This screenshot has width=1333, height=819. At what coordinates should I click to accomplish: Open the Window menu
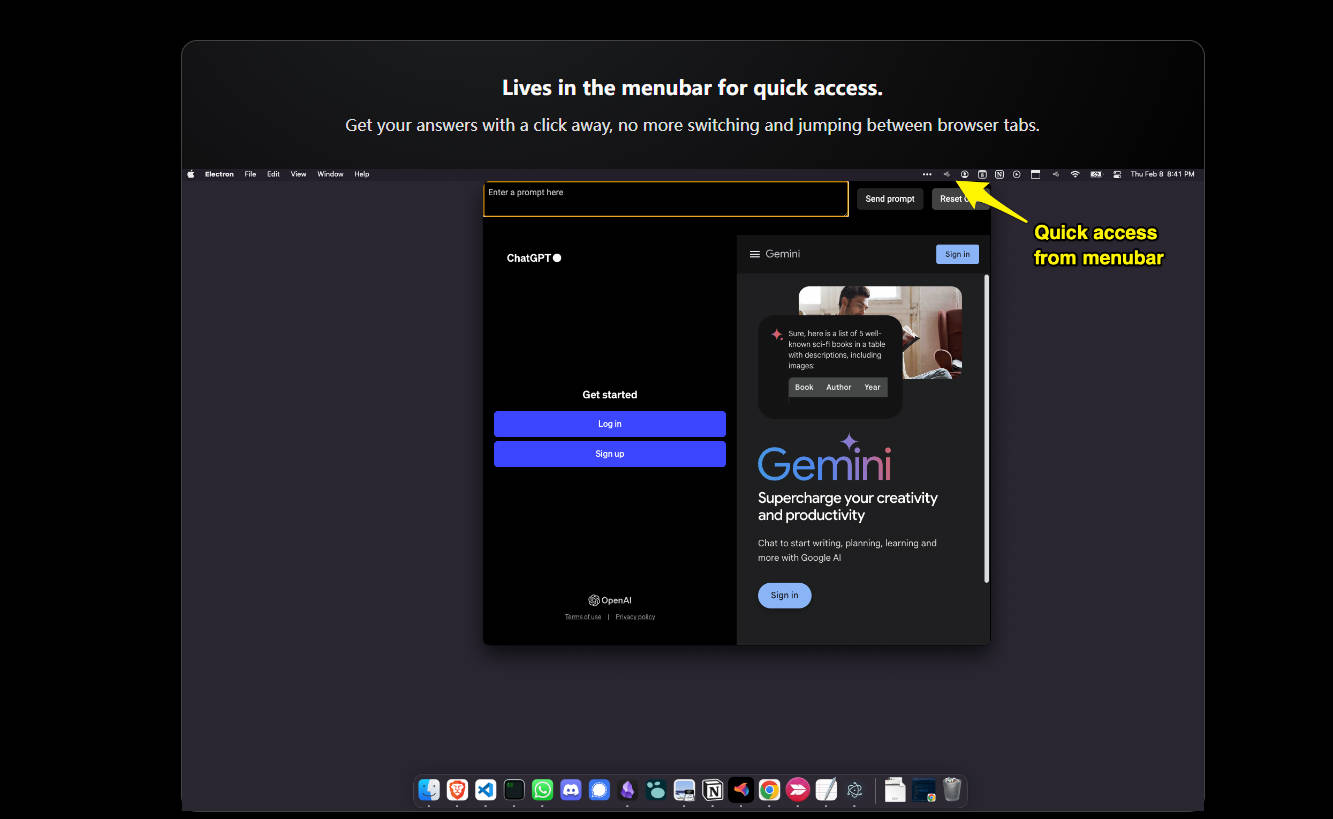pyautogui.click(x=330, y=174)
